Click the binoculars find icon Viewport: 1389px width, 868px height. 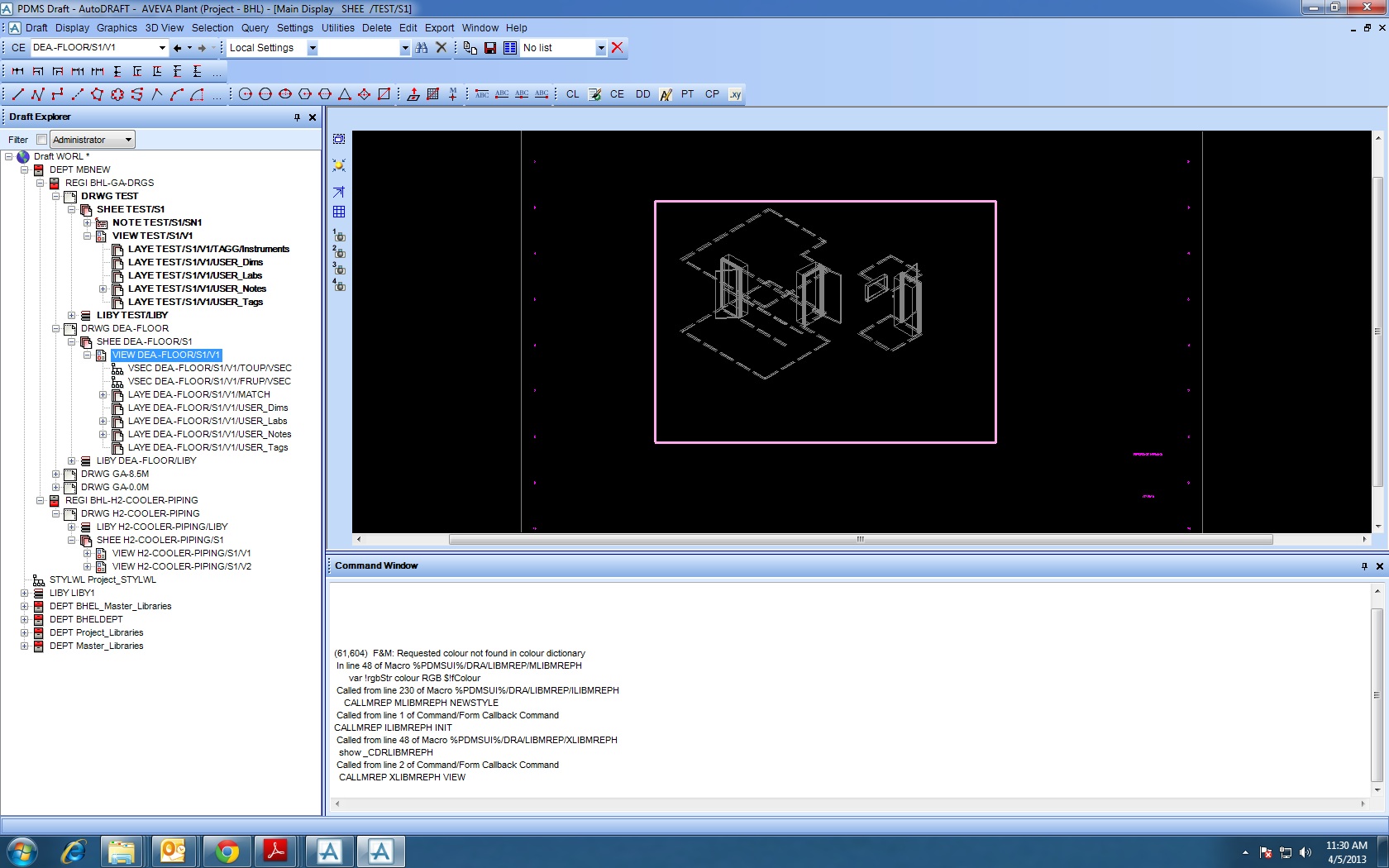pos(422,48)
